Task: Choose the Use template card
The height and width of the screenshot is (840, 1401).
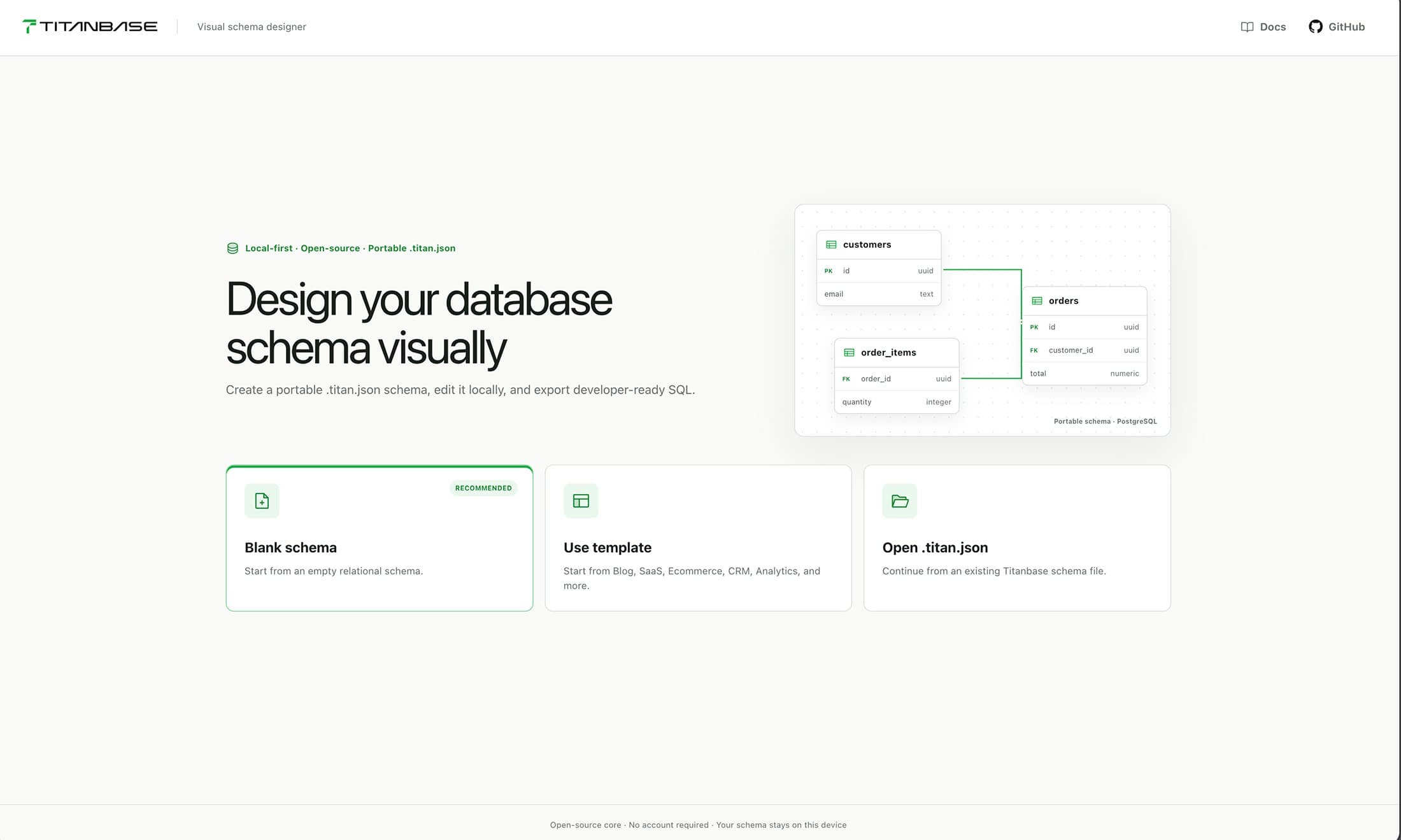Action: point(698,538)
